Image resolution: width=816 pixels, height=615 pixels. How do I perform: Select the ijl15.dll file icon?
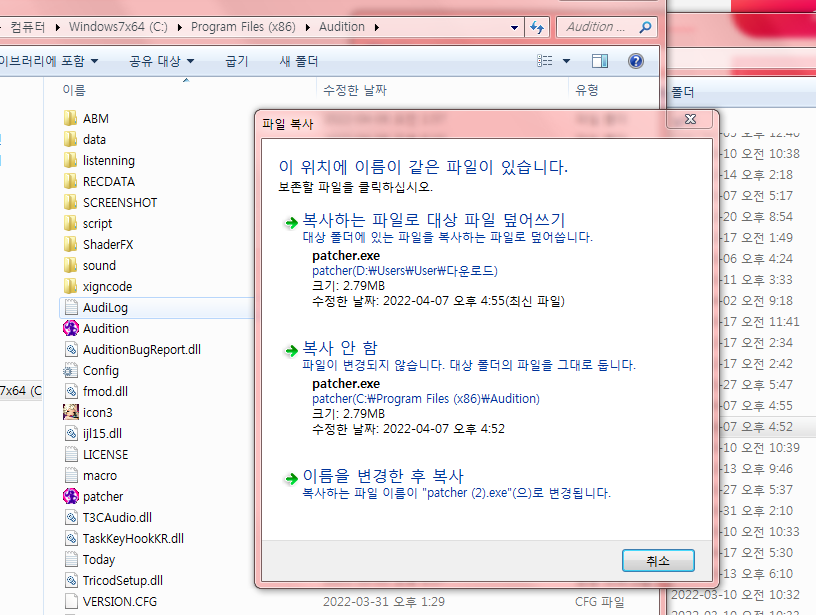tap(71, 433)
